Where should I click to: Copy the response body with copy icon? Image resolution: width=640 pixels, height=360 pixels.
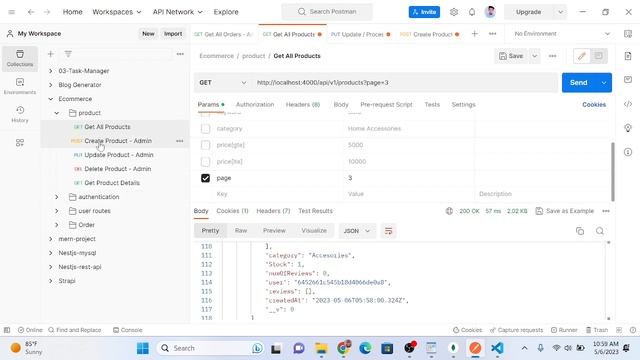click(580, 231)
